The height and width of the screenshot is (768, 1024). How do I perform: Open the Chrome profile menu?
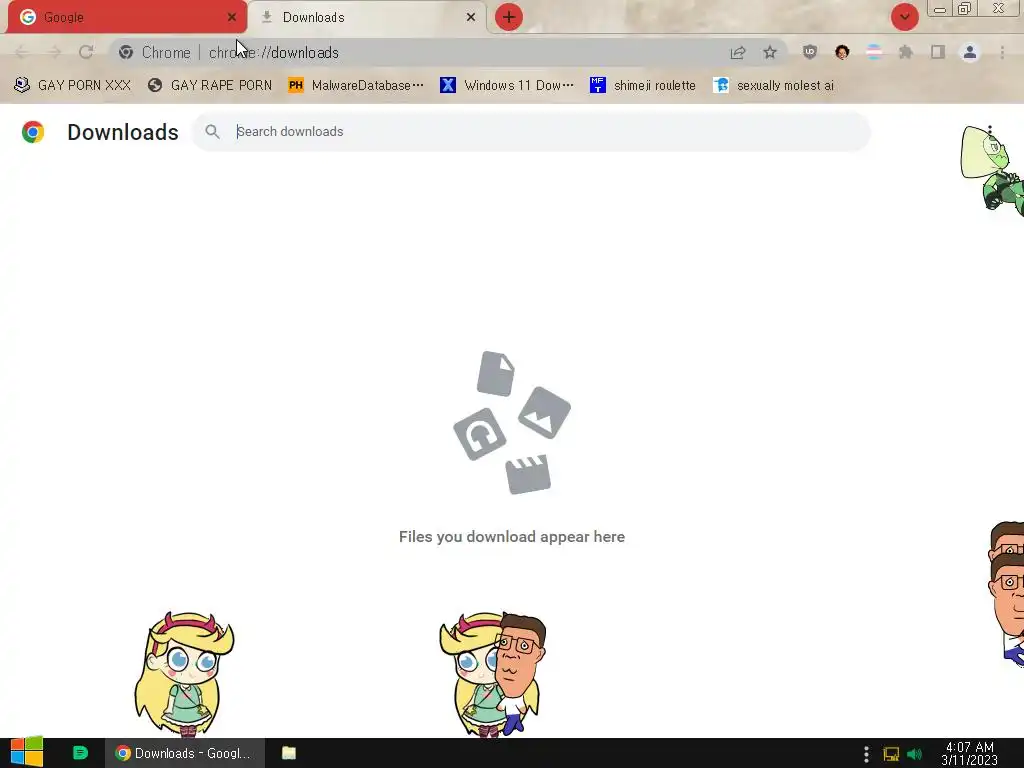click(x=970, y=52)
